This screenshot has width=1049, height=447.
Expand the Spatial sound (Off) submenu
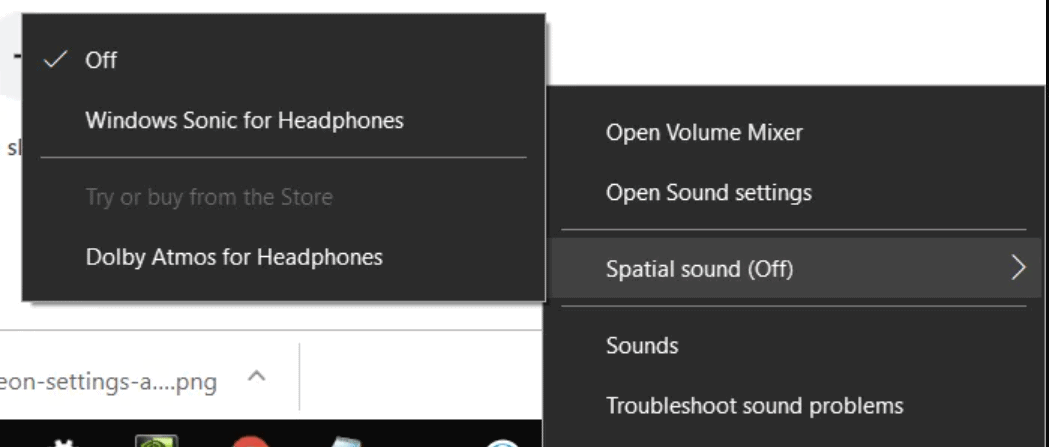[x=796, y=268]
